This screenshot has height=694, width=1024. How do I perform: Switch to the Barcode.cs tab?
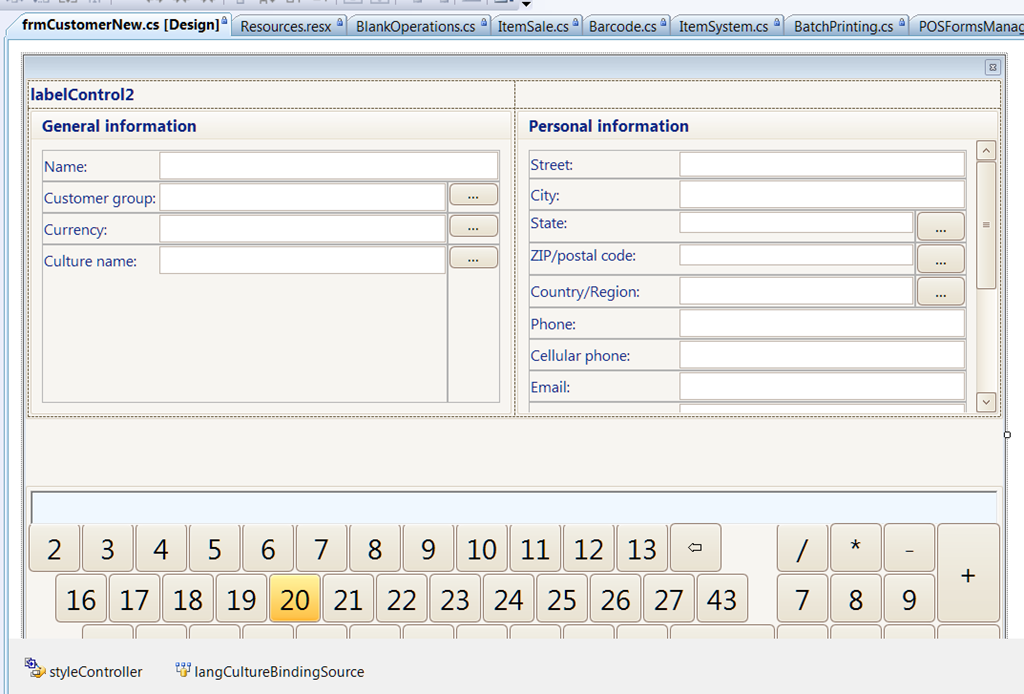pyautogui.click(x=622, y=26)
